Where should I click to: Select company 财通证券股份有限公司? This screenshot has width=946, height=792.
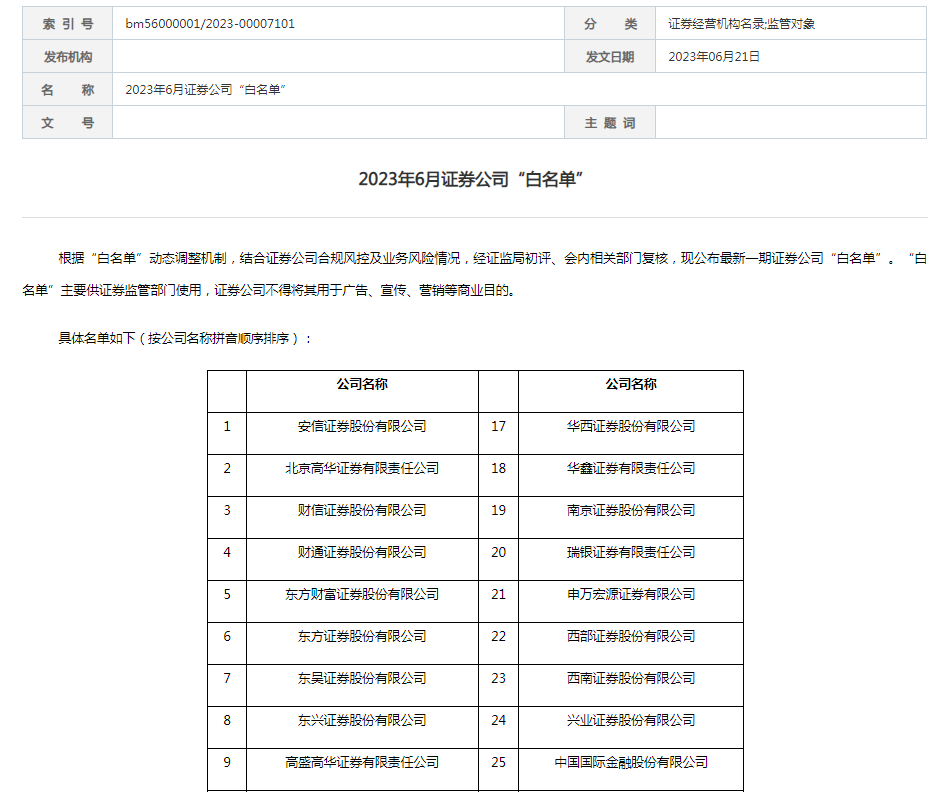point(362,553)
